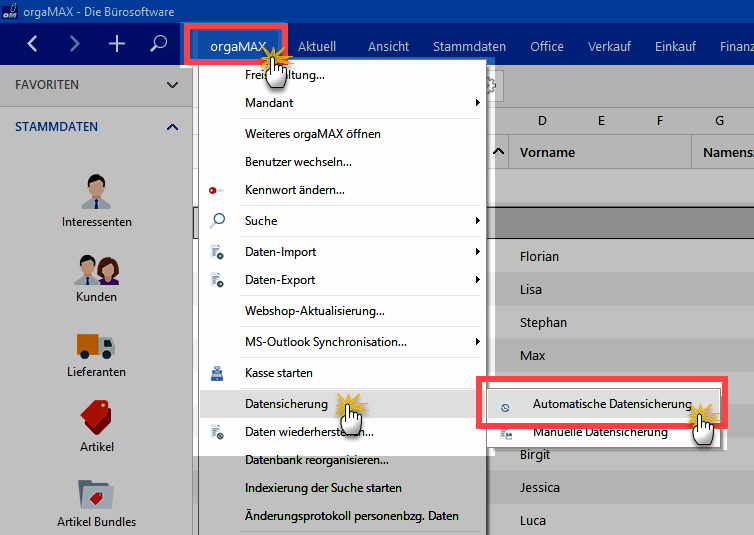
Task: Click the STAMMDATEN section header
Action: 96,127
